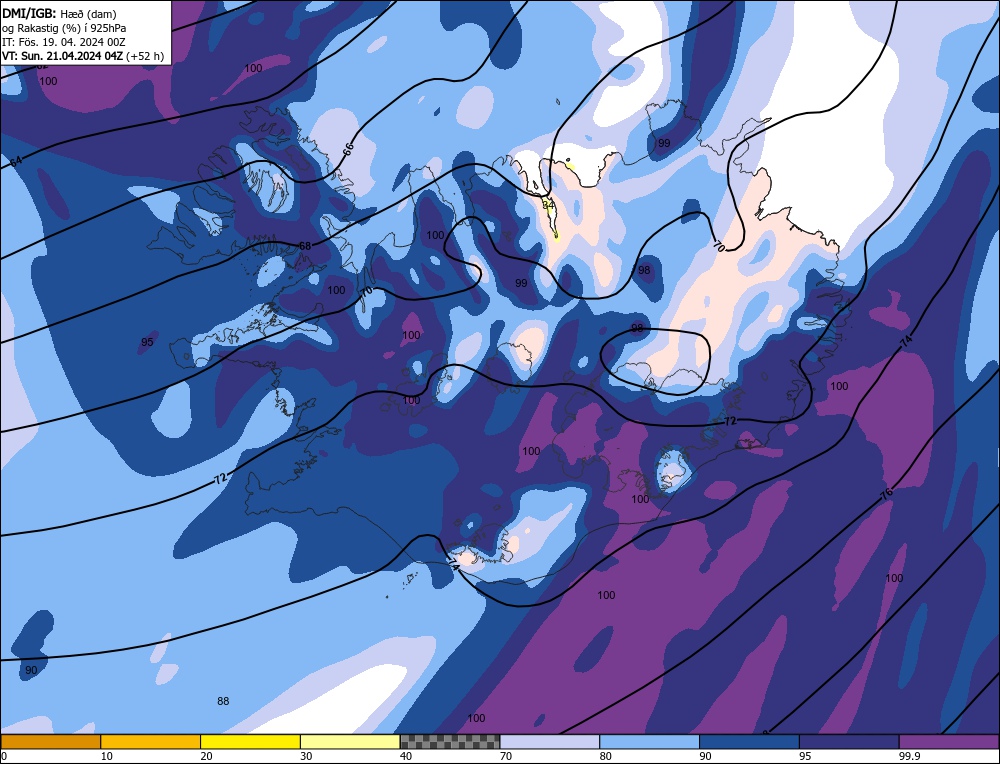Click the '40' legend scale label
This screenshot has height=764, width=1000.
406,756
